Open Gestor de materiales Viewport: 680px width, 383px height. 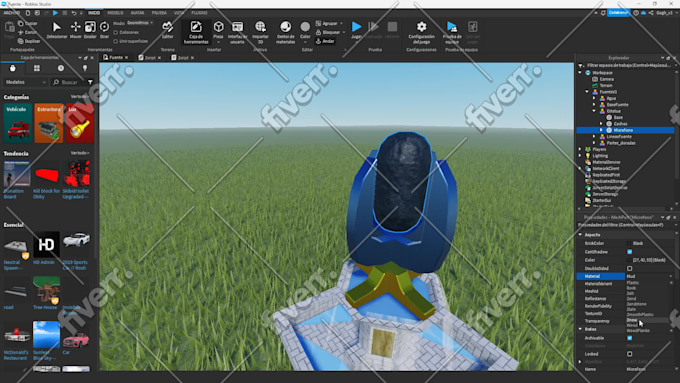285,32
